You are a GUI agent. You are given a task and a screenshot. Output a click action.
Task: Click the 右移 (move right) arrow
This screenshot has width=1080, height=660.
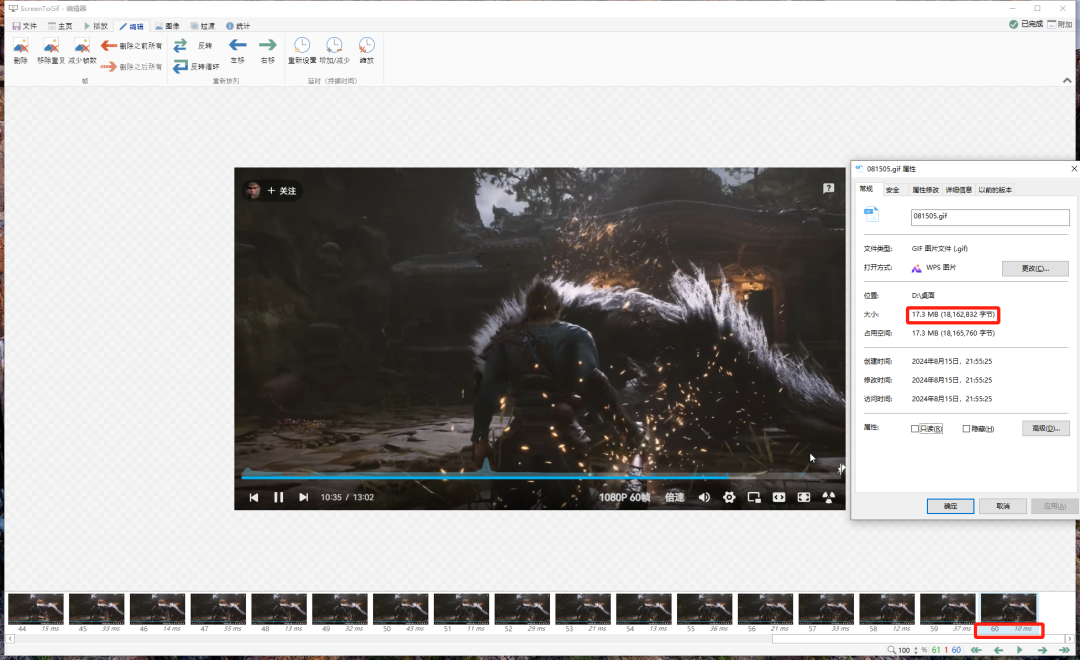[268, 45]
